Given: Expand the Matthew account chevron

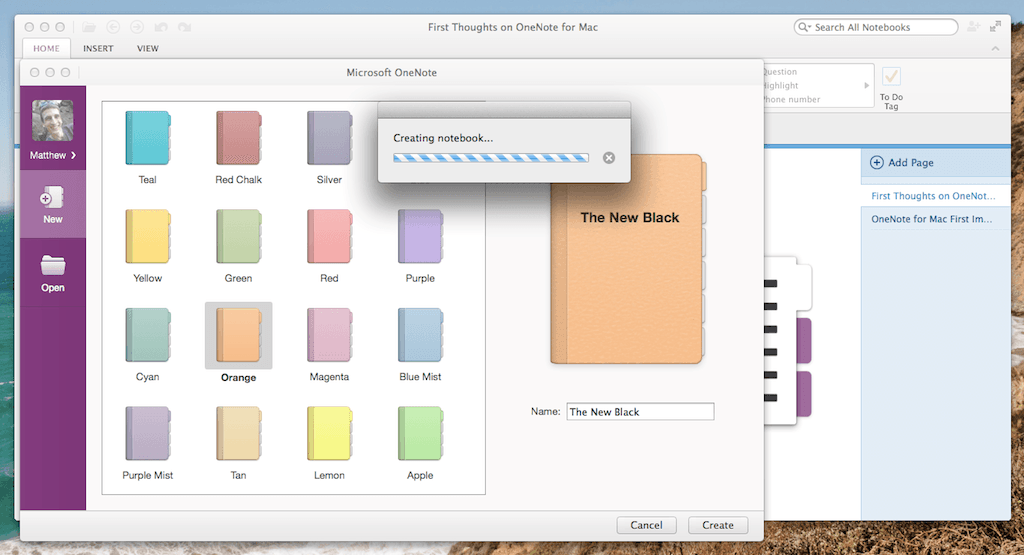Looking at the screenshot, I should tap(73, 155).
